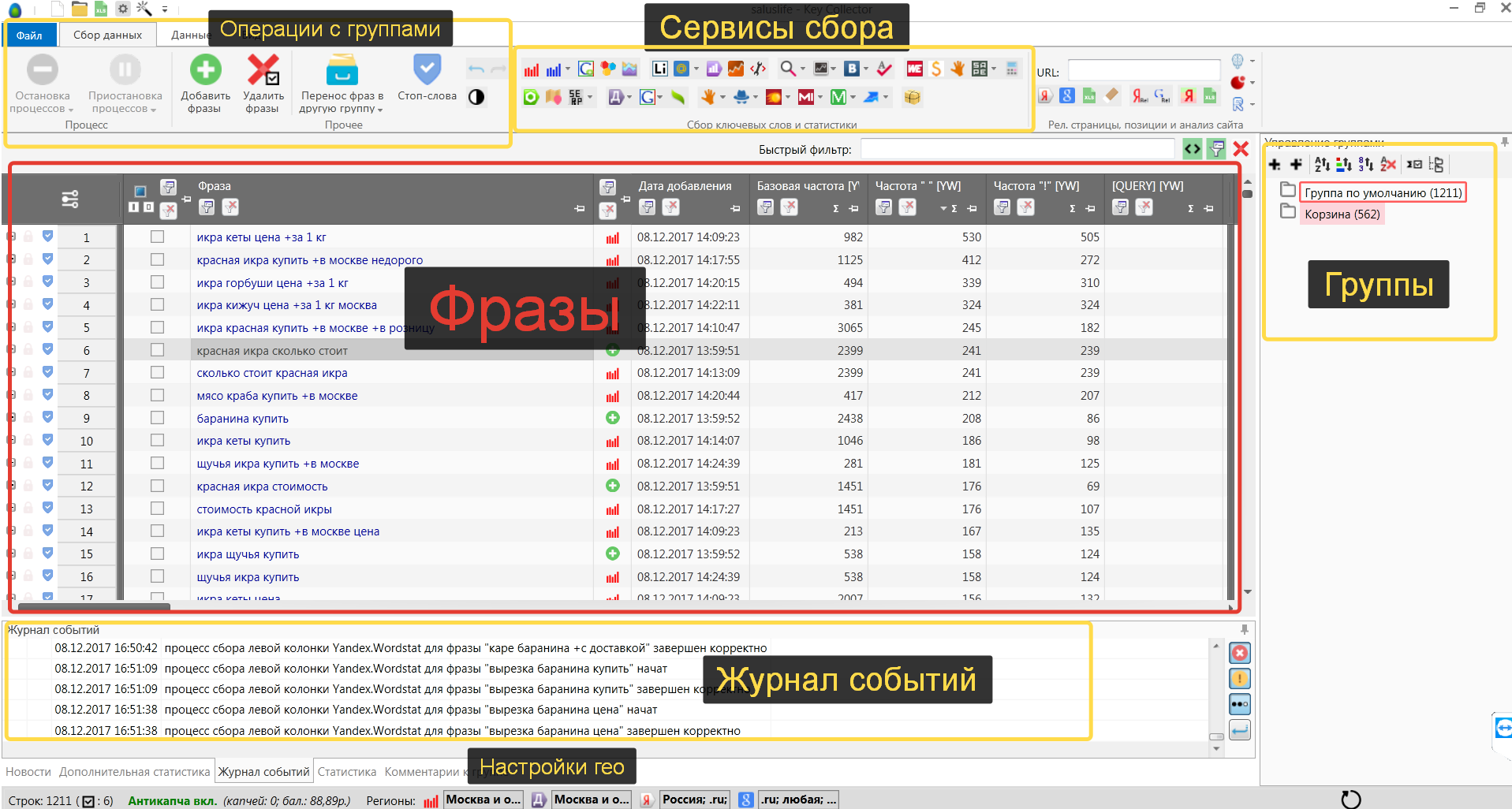Click the Удалить фразы red cross icon
Image resolution: width=1512 pixels, height=809 pixels.
[x=263, y=70]
